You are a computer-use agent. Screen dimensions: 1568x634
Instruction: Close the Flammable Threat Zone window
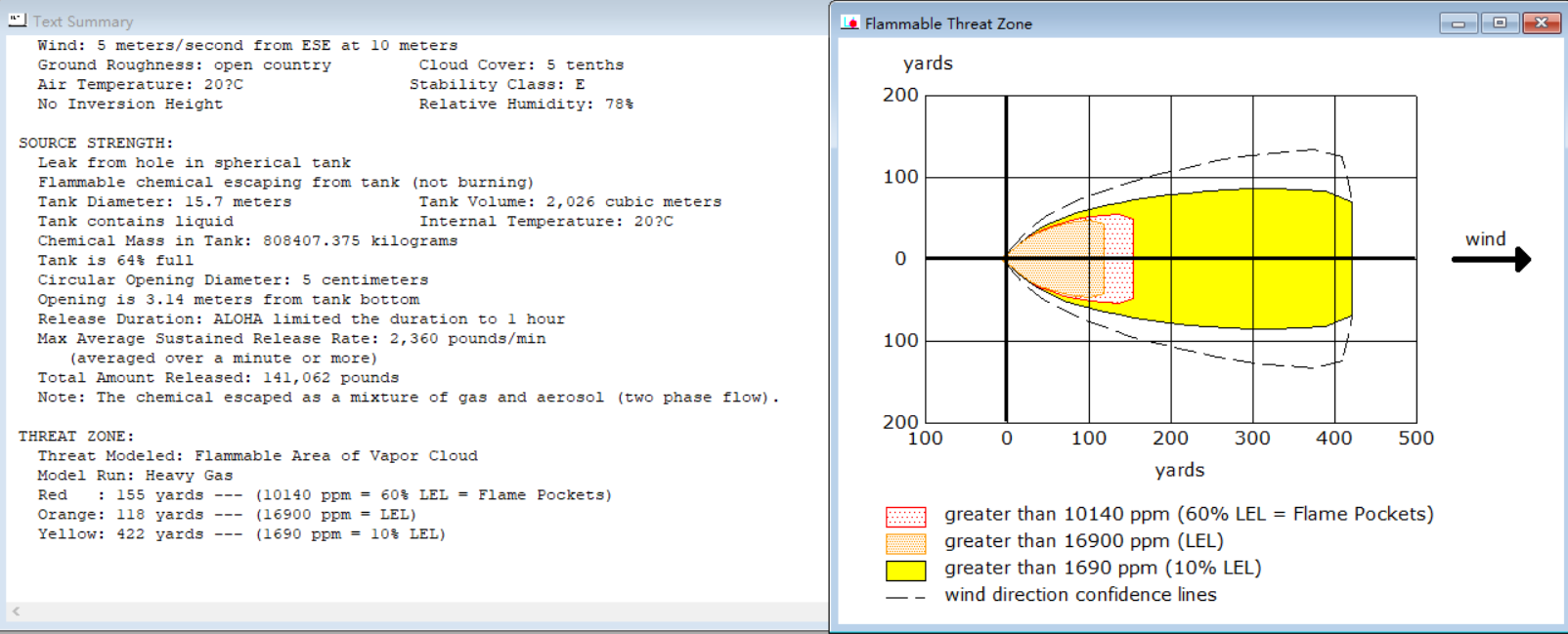click(x=1542, y=22)
